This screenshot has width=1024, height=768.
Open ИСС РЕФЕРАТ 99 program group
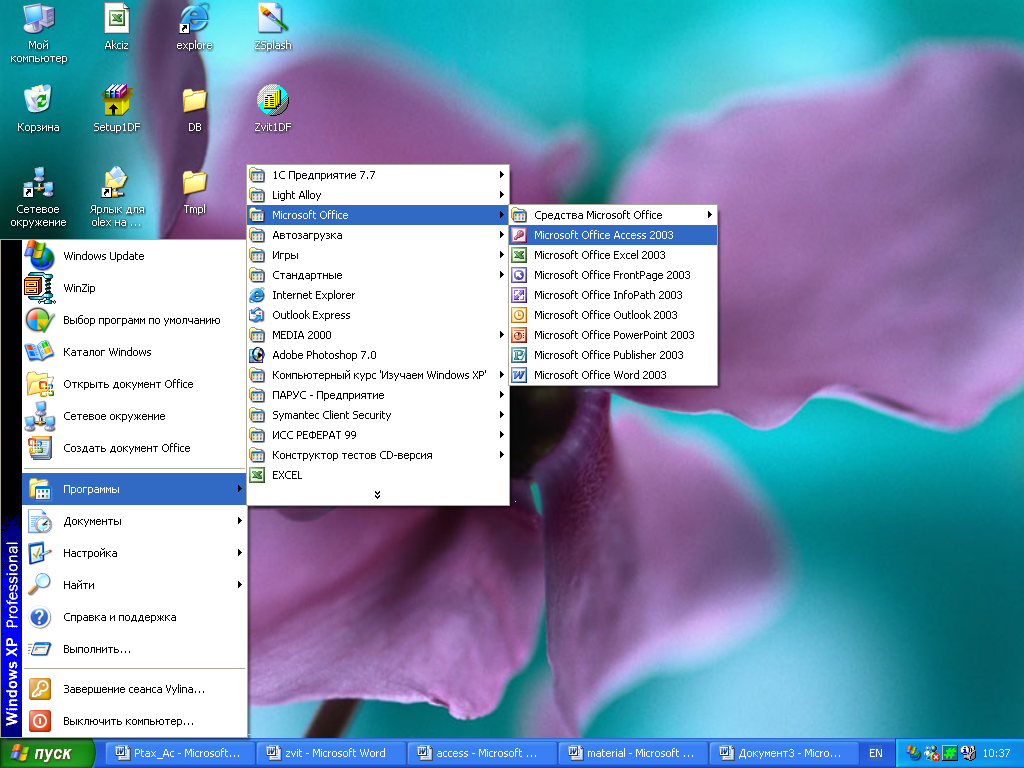pyautogui.click(x=377, y=435)
